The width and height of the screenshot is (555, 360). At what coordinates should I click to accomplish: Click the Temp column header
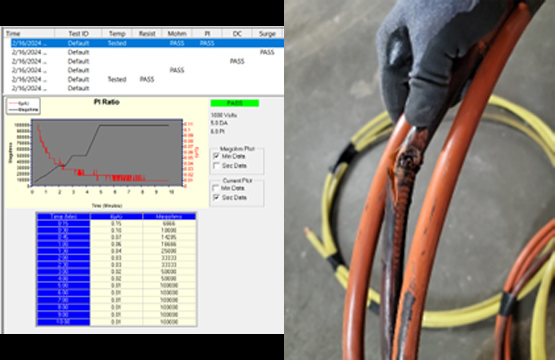pyautogui.click(x=117, y=34)
